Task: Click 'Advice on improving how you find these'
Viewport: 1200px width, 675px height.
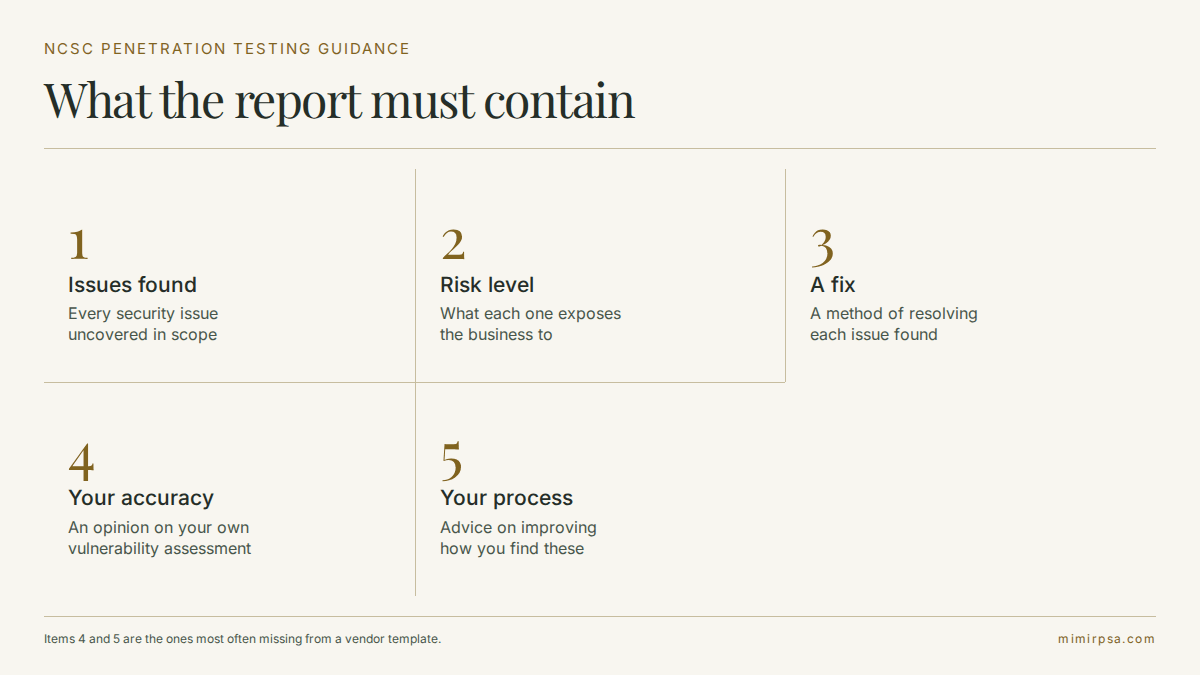Action: (x=518, y=538)
